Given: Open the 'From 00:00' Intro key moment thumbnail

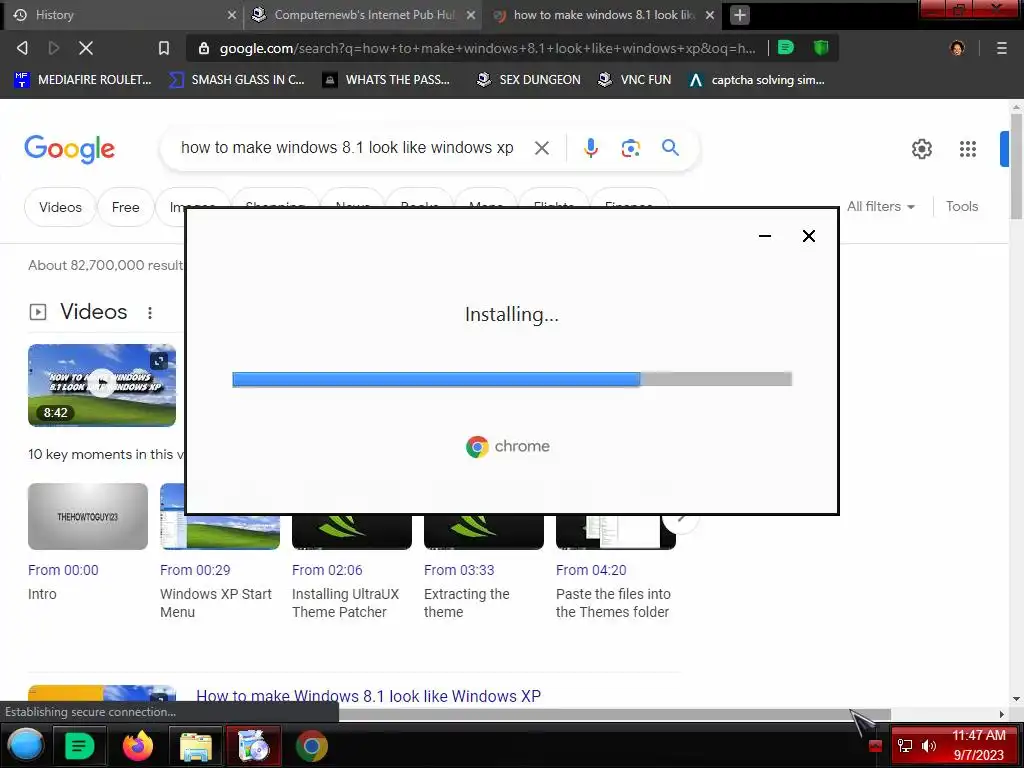Looking at the screenshot, I should 88,517.
